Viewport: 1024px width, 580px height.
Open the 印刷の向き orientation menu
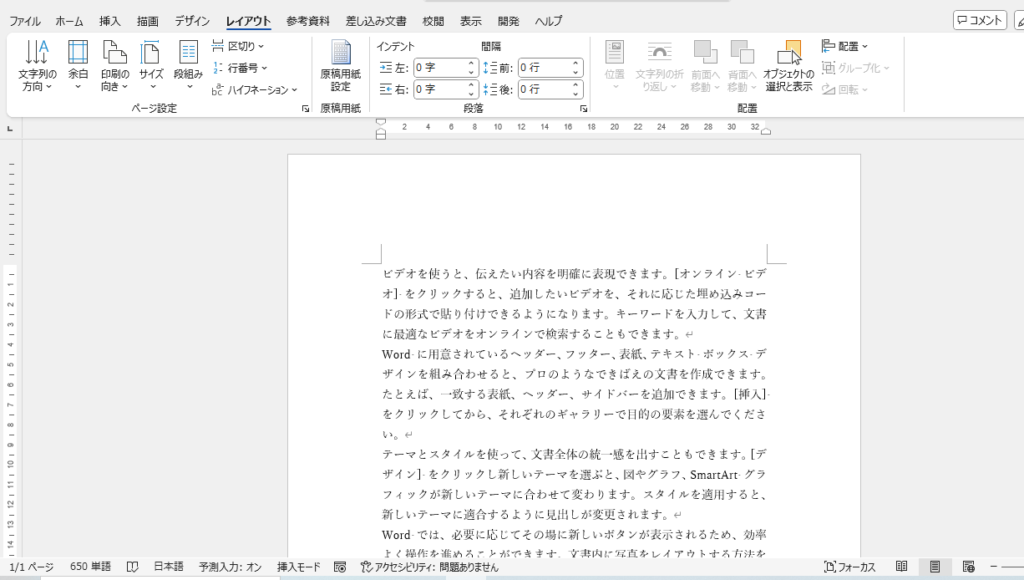click(115, 65)
